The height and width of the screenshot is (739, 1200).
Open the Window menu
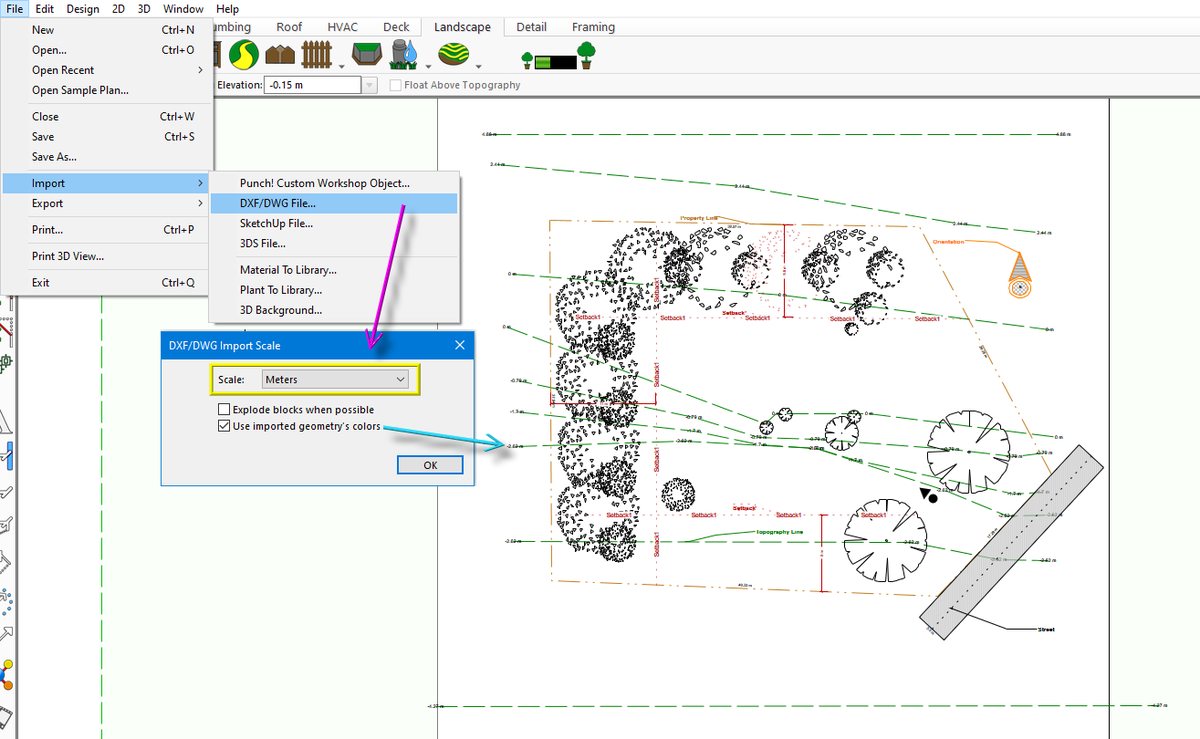pos(183,9)
